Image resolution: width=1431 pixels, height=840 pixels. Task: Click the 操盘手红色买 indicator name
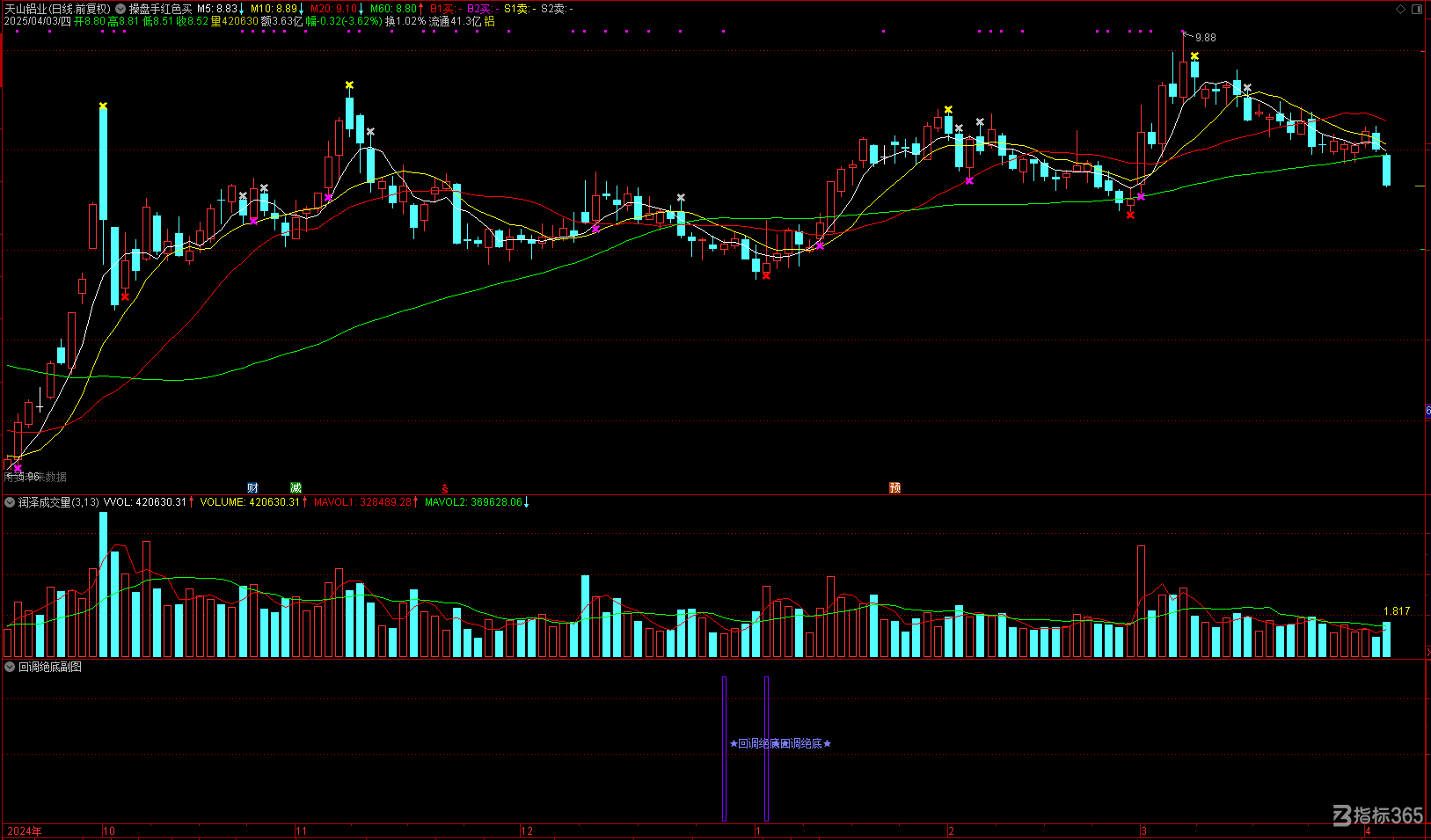click(161, 9)
